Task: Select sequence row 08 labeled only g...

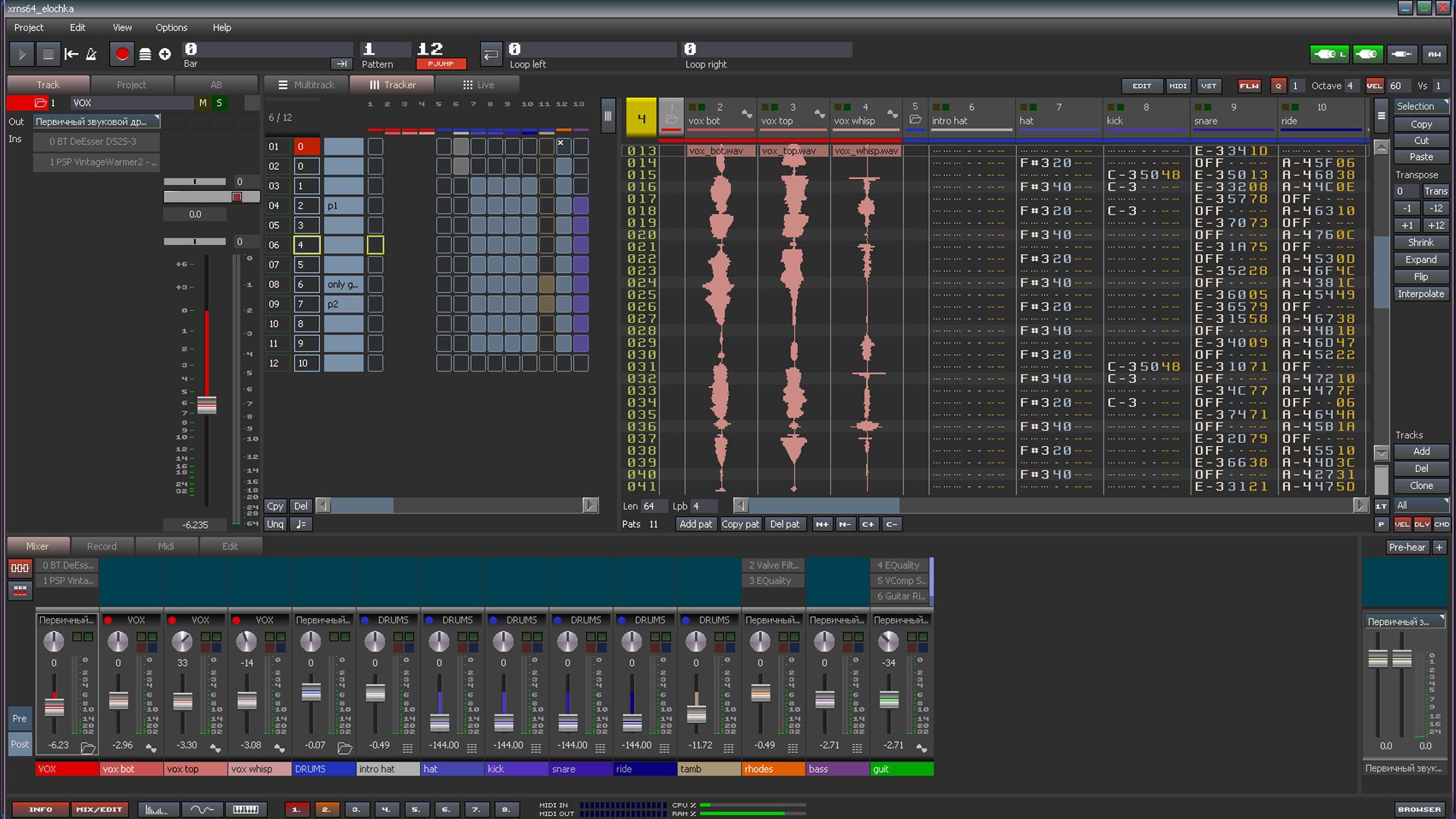Action: pos(343,284)
